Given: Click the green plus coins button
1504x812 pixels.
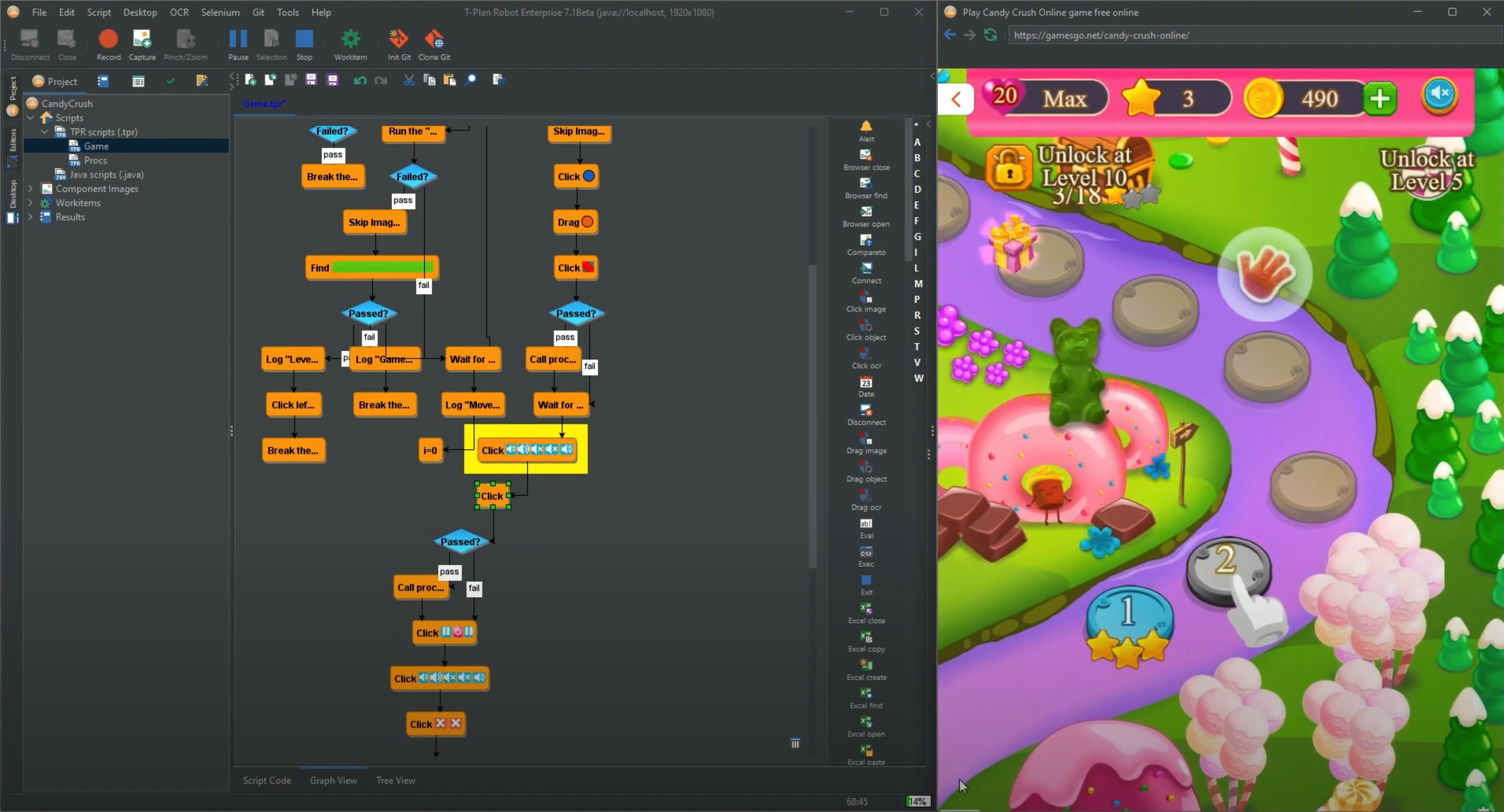Looking at the screenshot, I should click(x=1380, y=99).
